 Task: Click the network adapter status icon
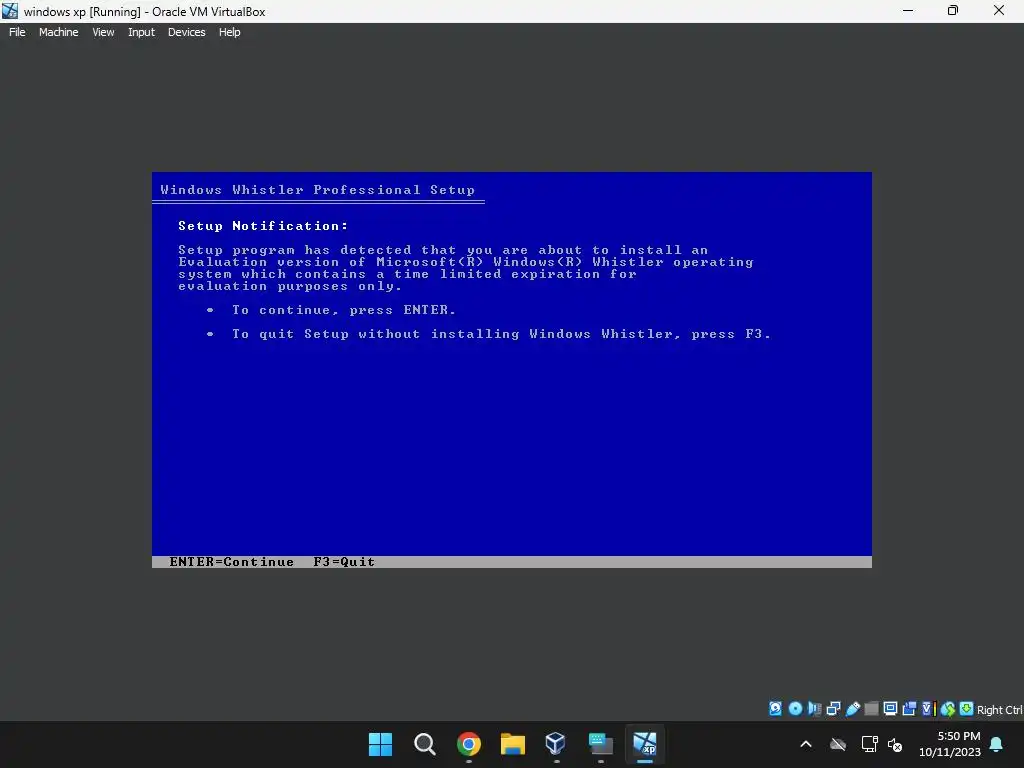pos(833,709)
